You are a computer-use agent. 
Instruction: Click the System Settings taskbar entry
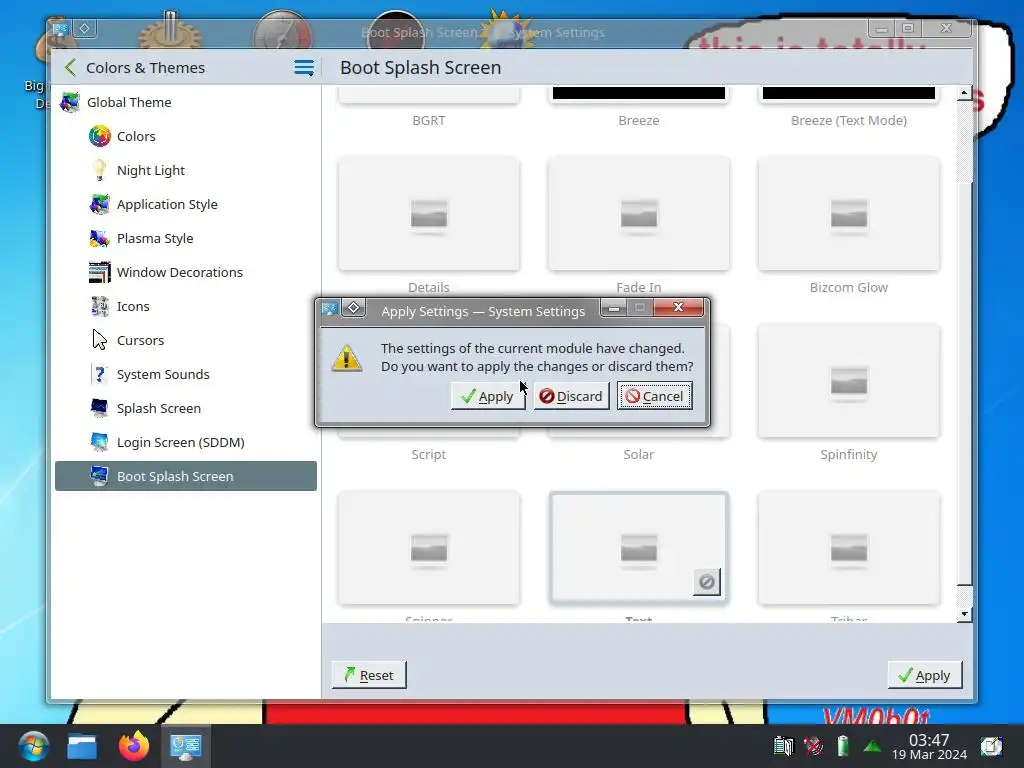point(185,746)
